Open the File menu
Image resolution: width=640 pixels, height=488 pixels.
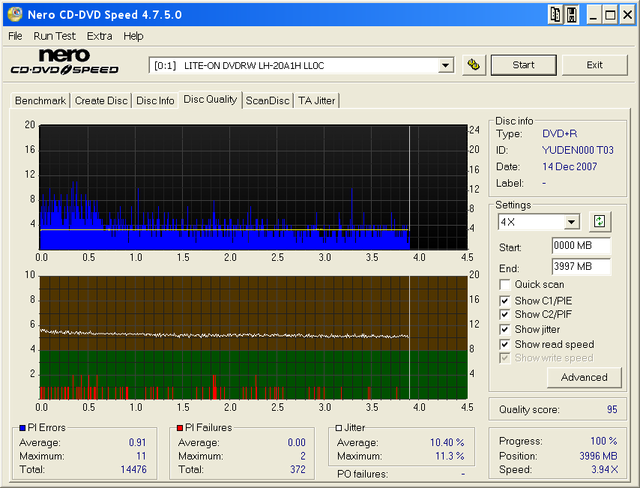pos(16,36)
